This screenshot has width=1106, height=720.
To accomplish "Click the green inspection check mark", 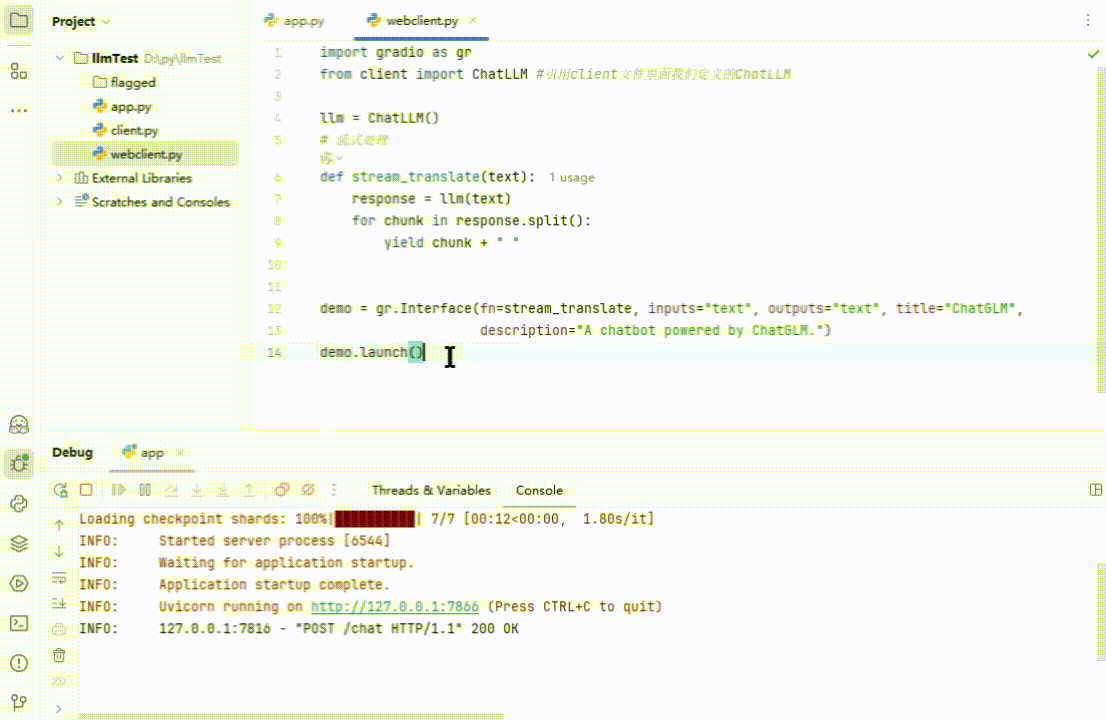I will [x=1093, y=54].
